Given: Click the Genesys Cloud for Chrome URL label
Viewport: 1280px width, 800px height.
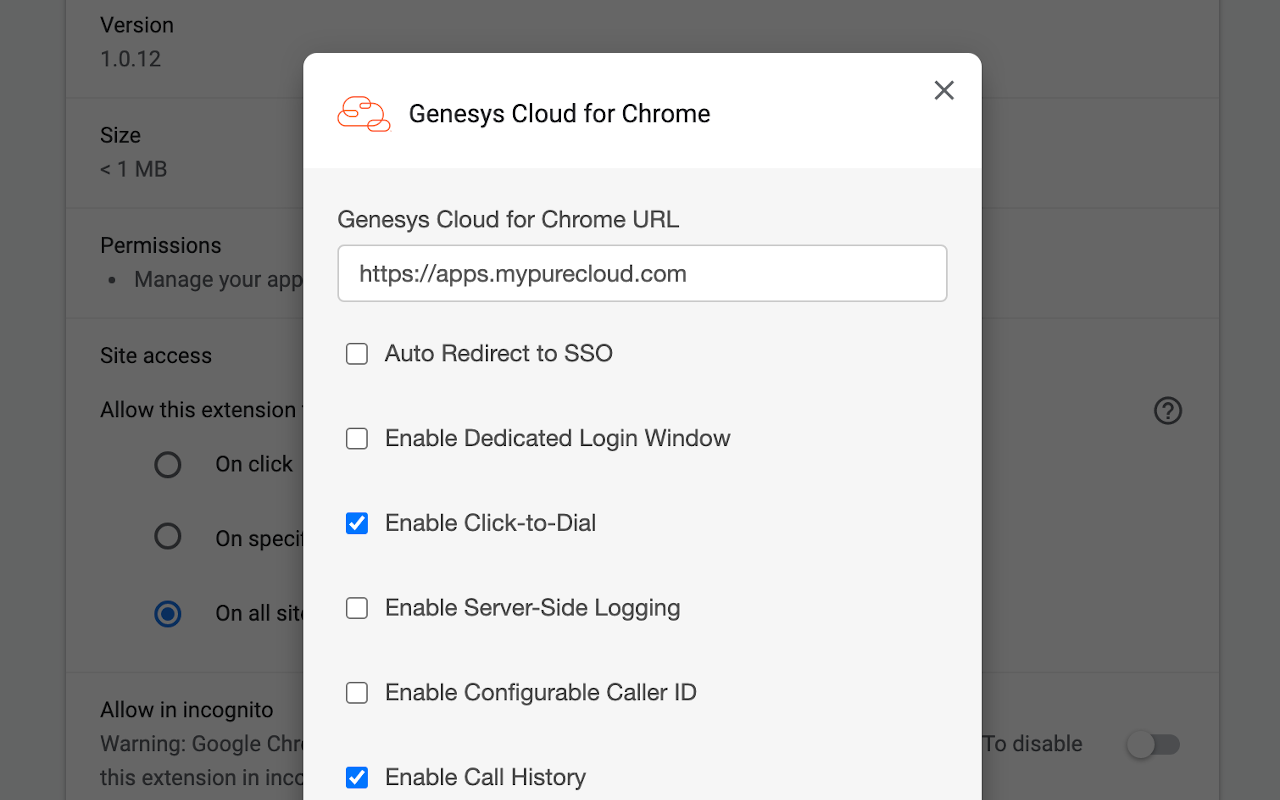Looking at the screenshot, I should [508, 219].
